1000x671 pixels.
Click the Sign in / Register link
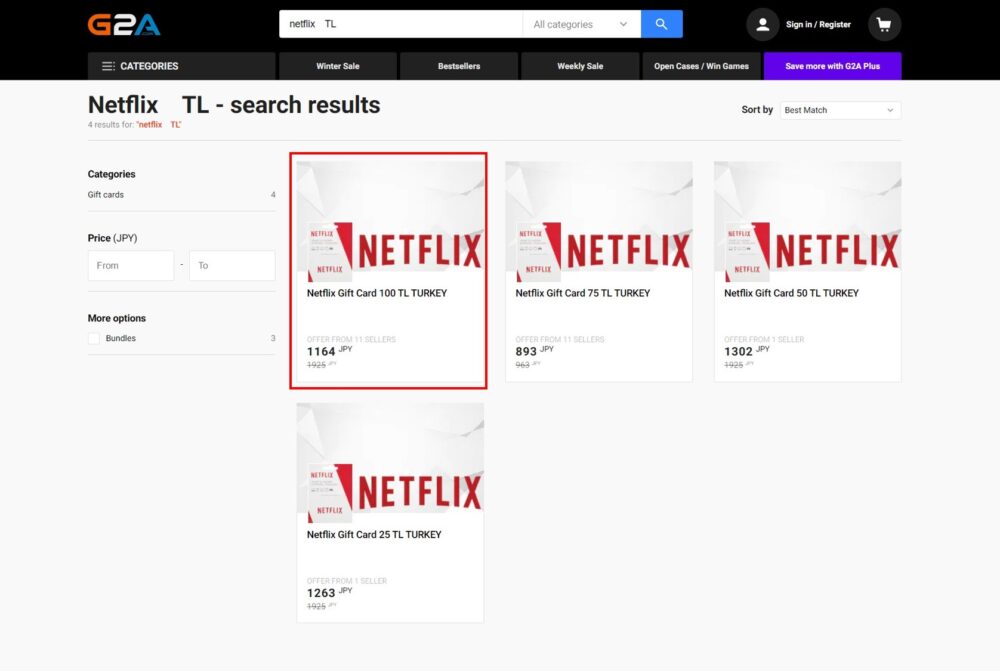[818, 24]
